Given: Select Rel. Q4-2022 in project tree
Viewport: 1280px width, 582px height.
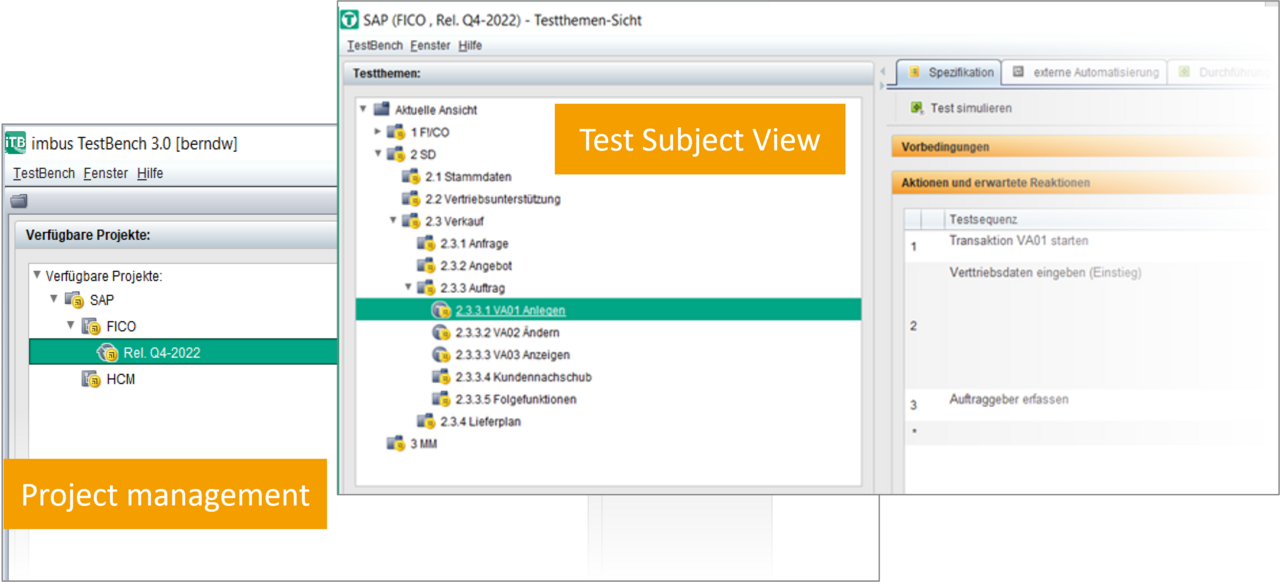Looking at the screenshot, I should [x=161, y=353].
